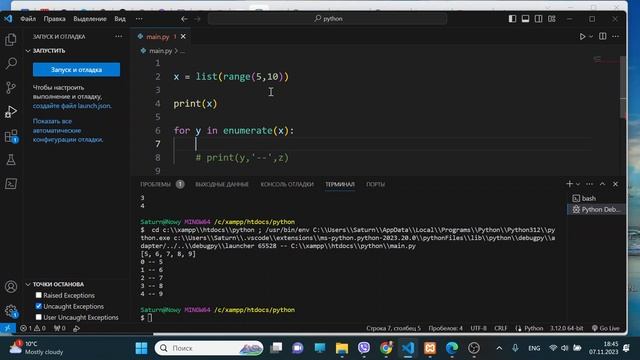Open Google Chrome from taskbar

click(x=386, y=348)
